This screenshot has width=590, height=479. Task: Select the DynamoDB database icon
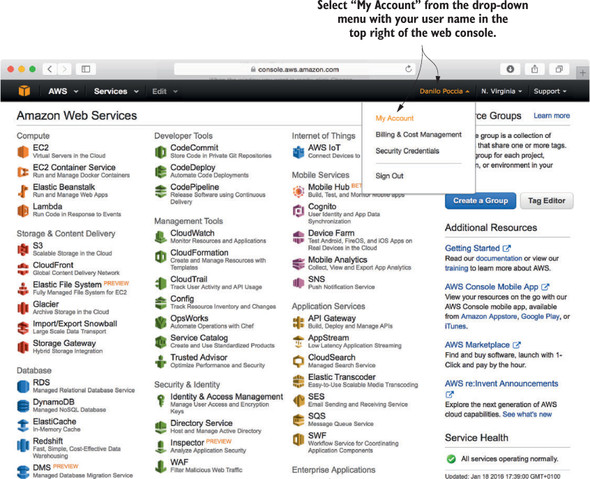click(23, 406)
